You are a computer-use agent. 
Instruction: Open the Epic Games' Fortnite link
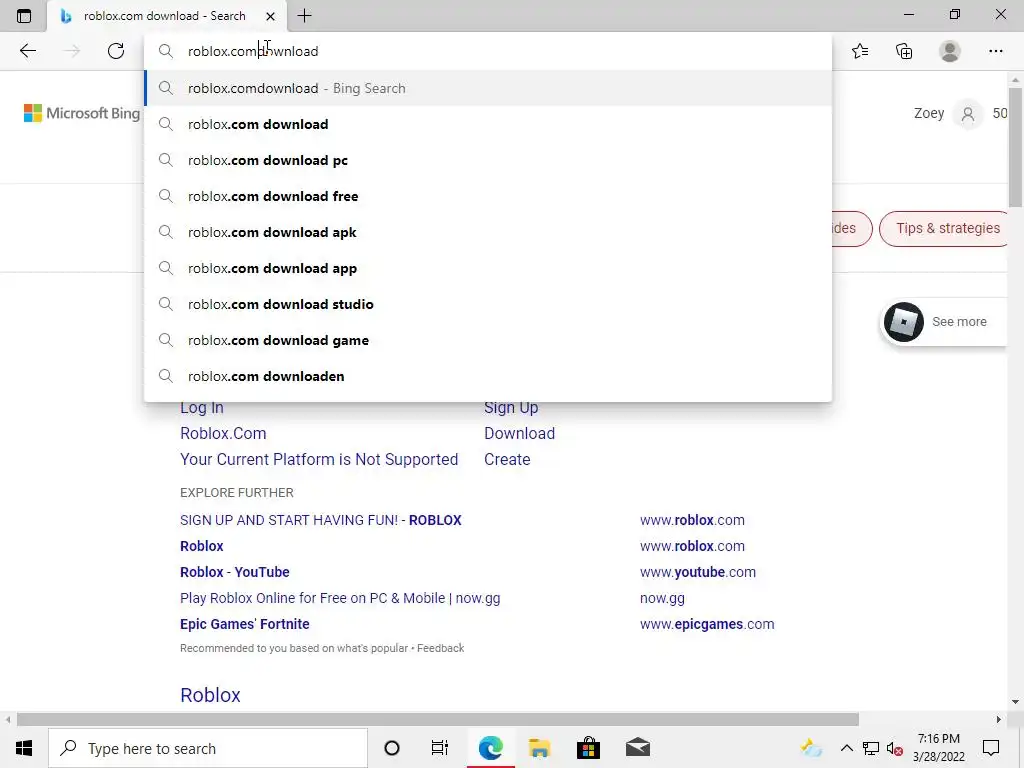pos(245,624)
